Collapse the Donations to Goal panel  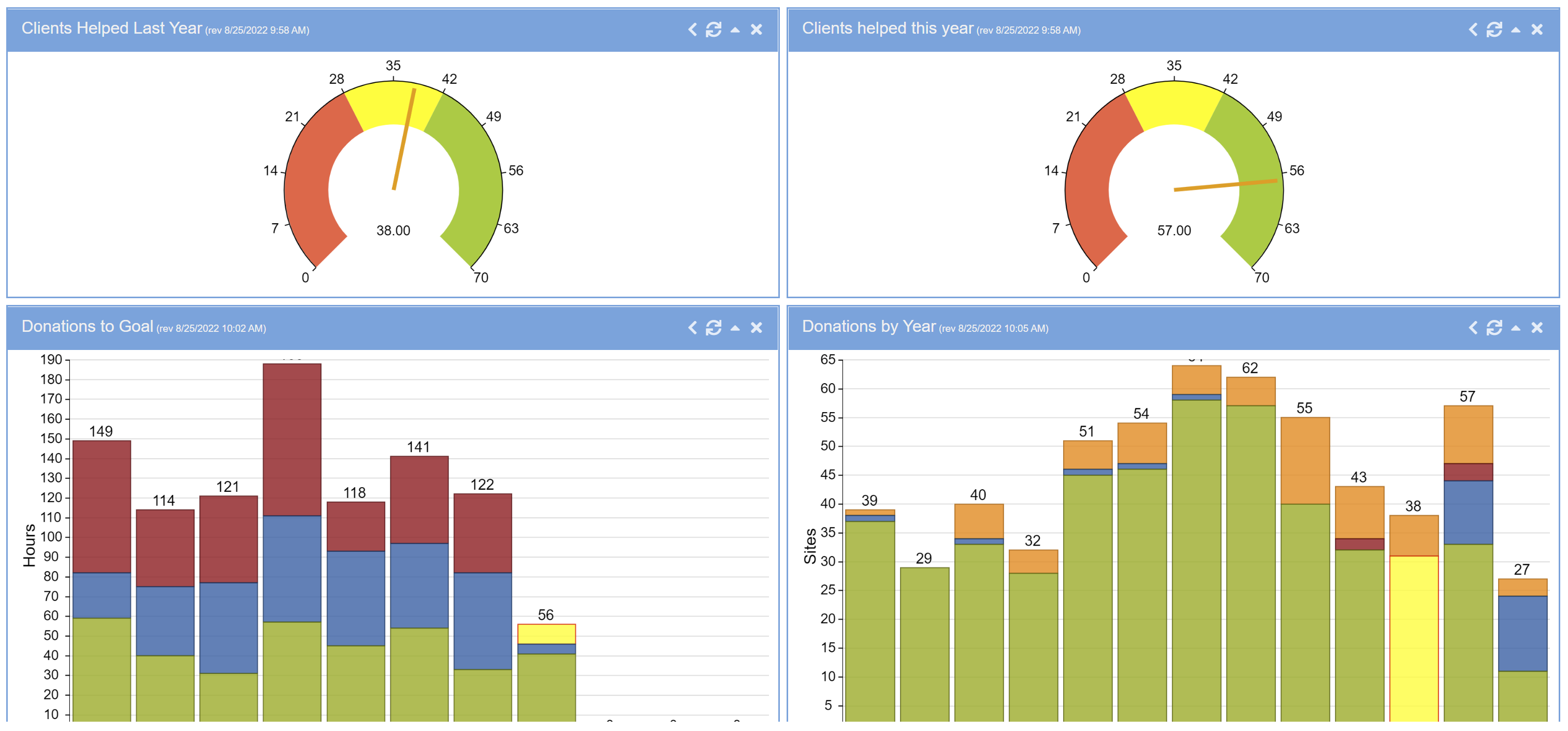pos(735,328)
